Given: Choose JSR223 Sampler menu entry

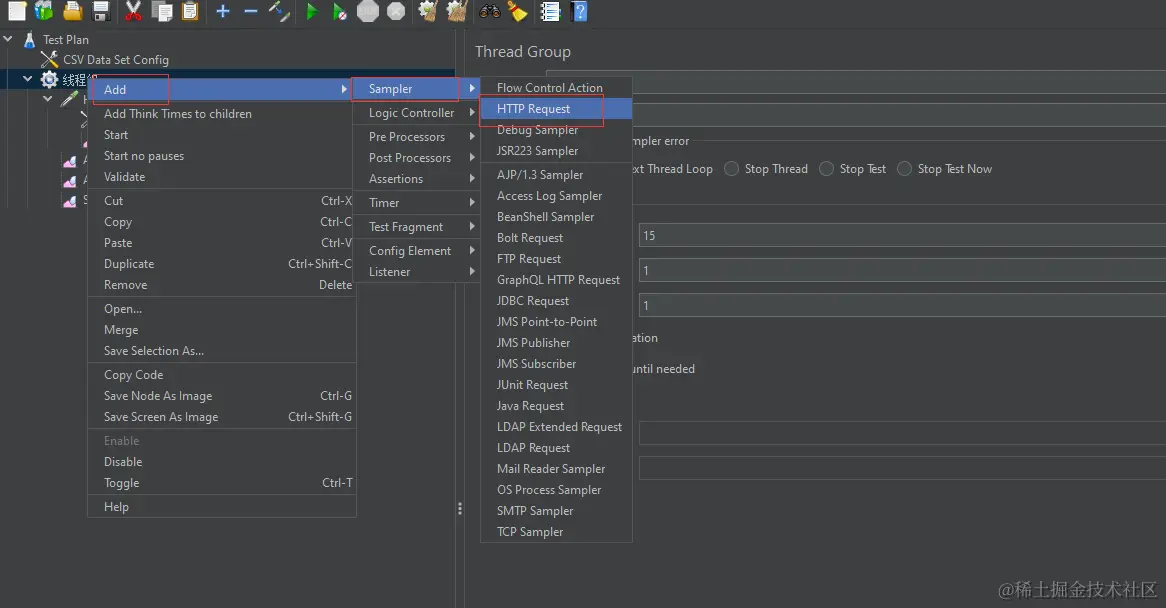Looking at the screenshot, I should pos(556,150).
